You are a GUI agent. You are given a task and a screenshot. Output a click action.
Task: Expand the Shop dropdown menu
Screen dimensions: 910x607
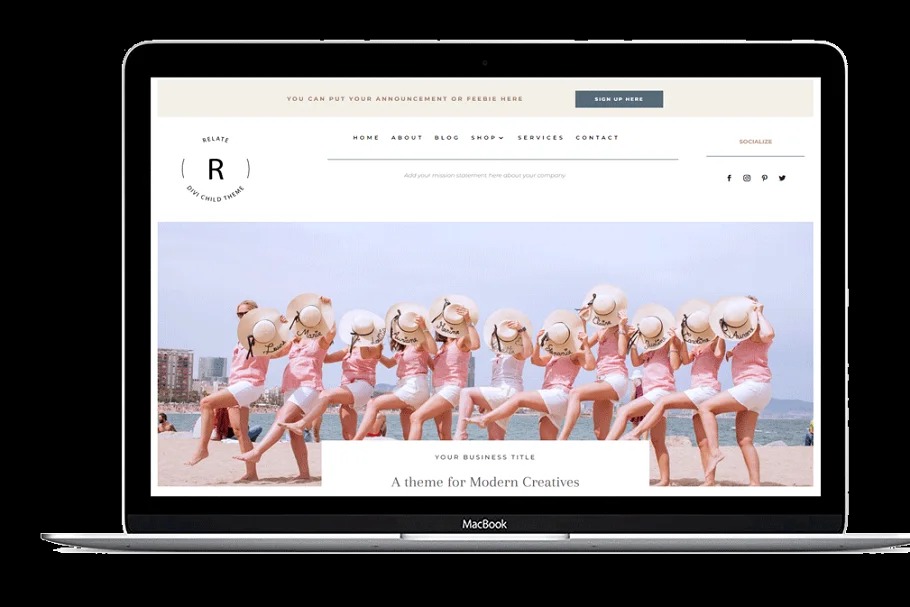tap(487, 138)
